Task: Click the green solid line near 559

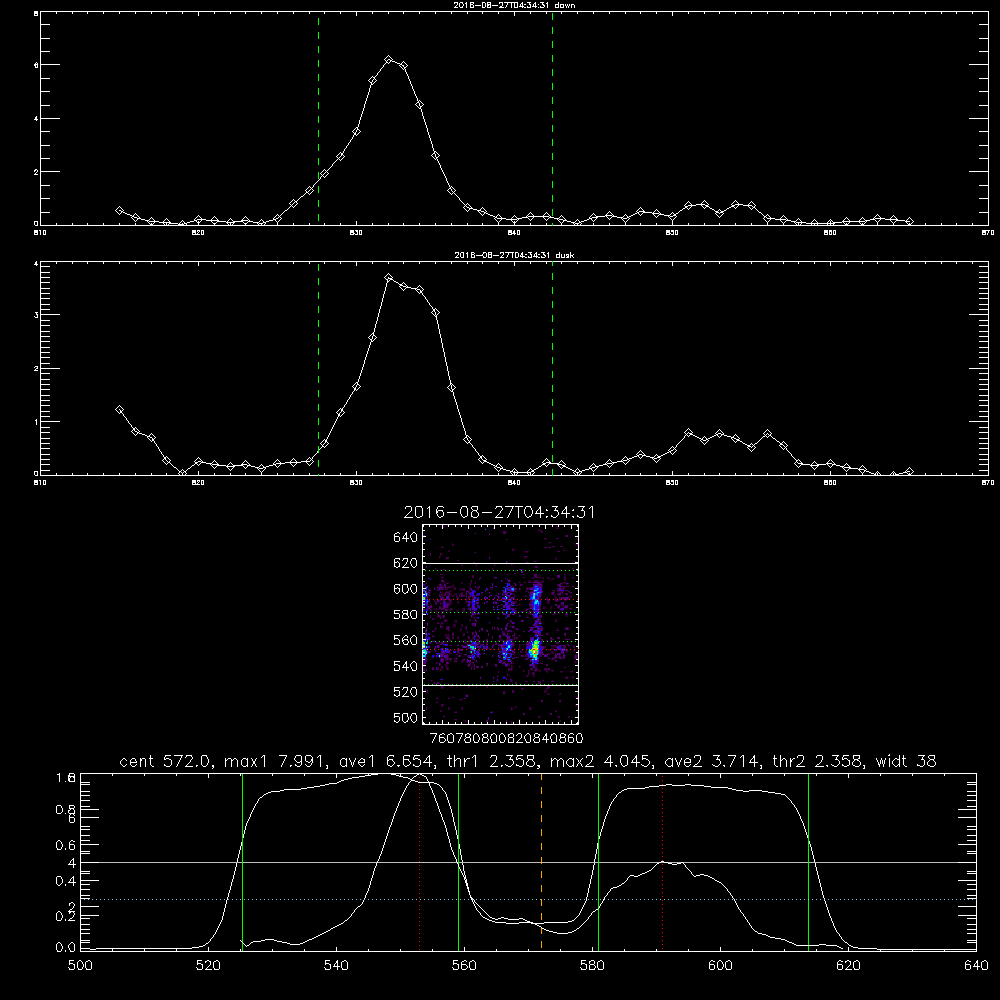Action: click(459, 861)
